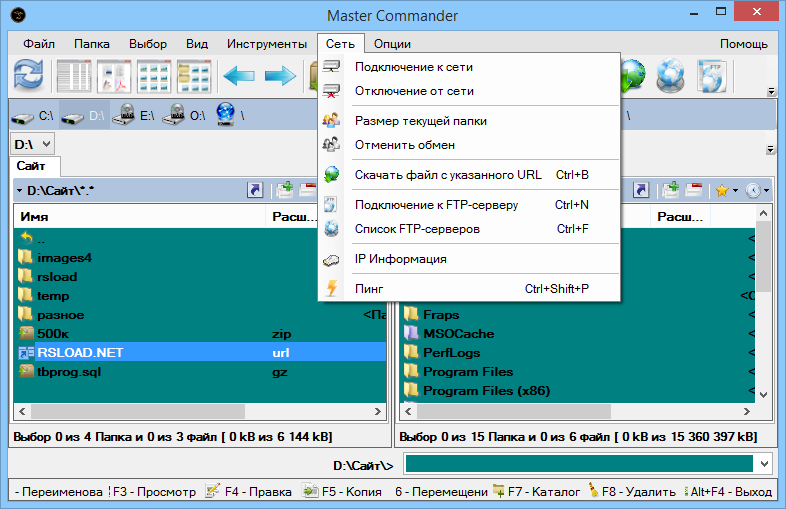786x509 pixels.
Task: Open the Опции menu
Action: [392, 44]
